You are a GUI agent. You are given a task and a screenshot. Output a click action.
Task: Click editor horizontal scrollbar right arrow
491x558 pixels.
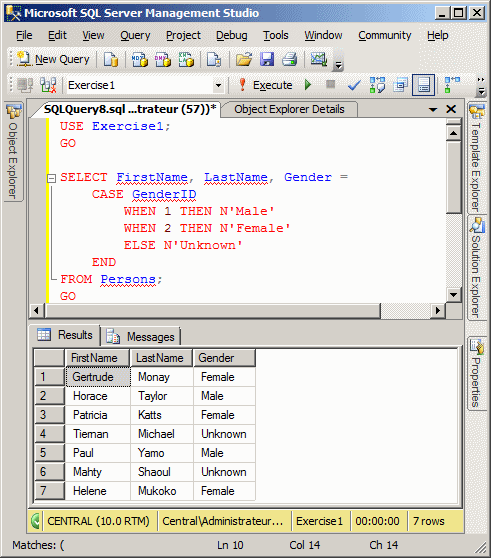click(x=438, y=311)
